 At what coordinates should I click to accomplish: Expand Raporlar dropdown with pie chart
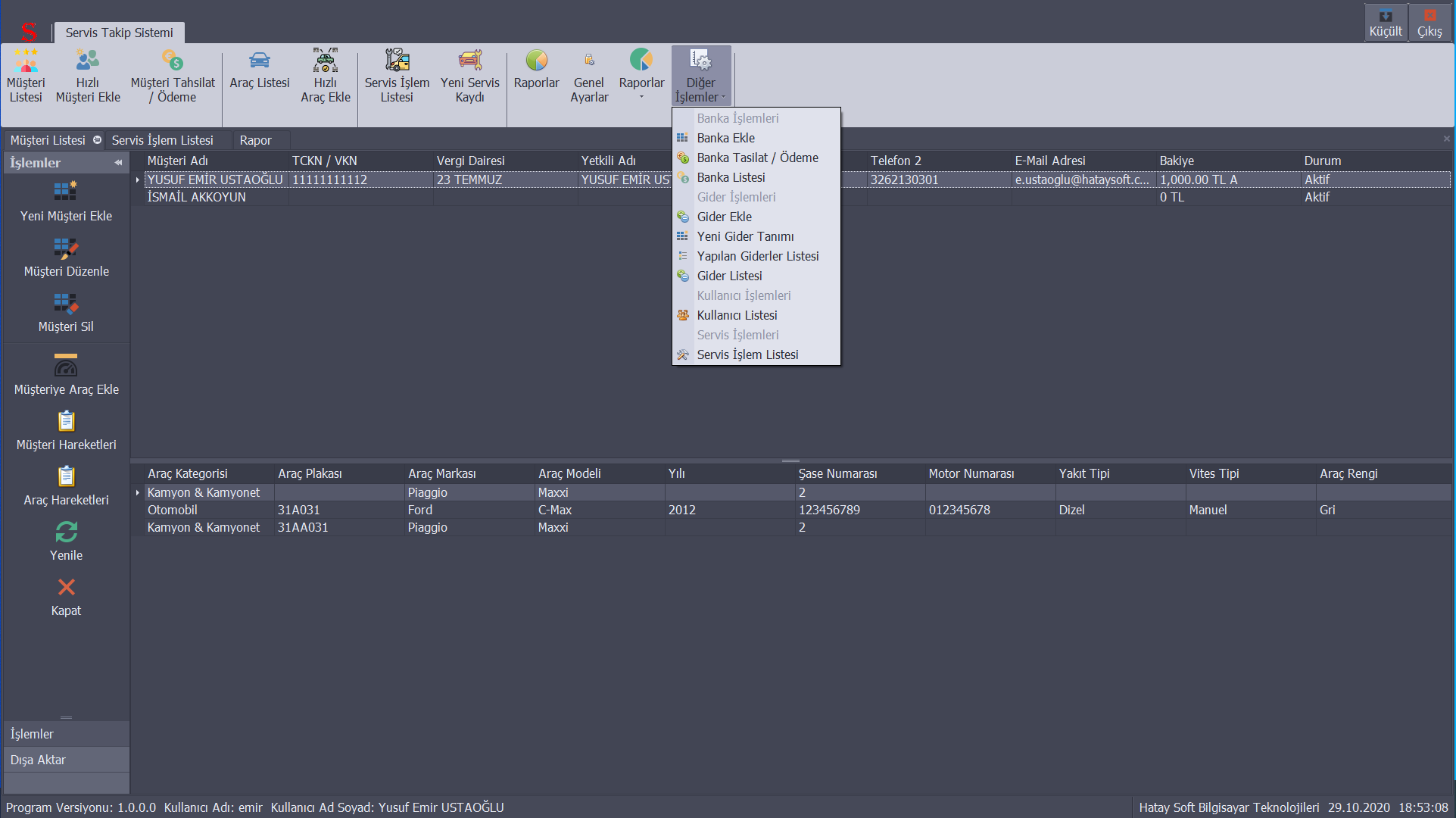[641, 76]
